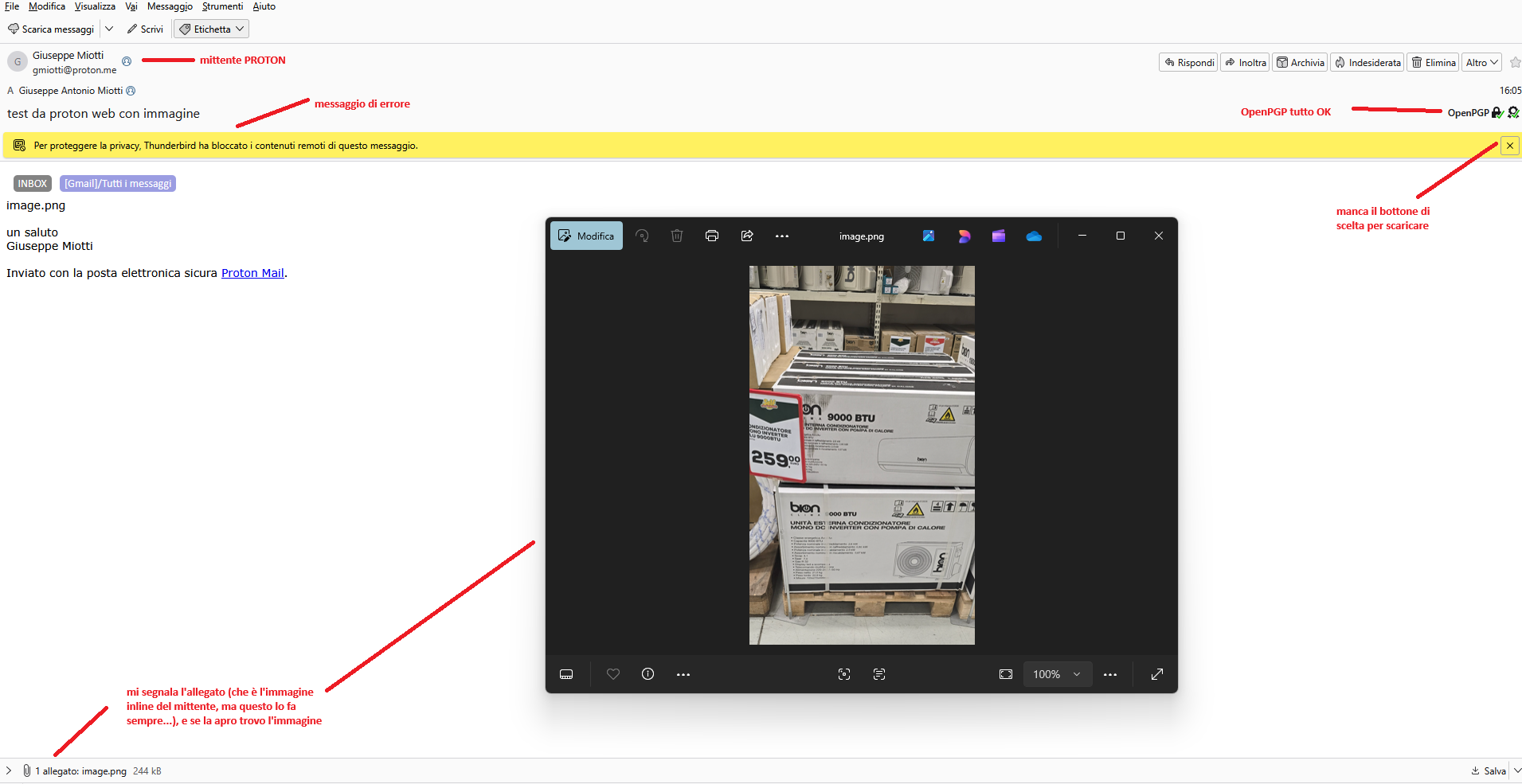The height and width of the screenshot is (784, 1522).
Task: Minimize the photo viewer window
Action: point(1082,236)
